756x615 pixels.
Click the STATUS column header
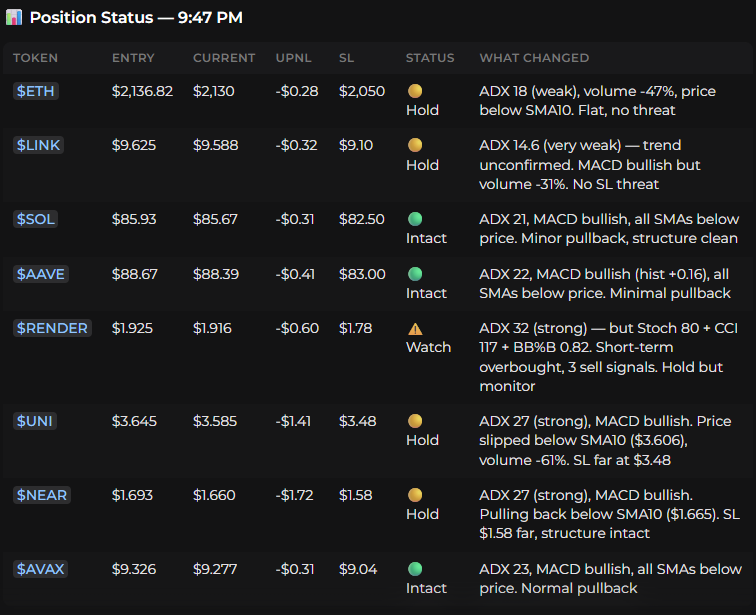[430, 58]
